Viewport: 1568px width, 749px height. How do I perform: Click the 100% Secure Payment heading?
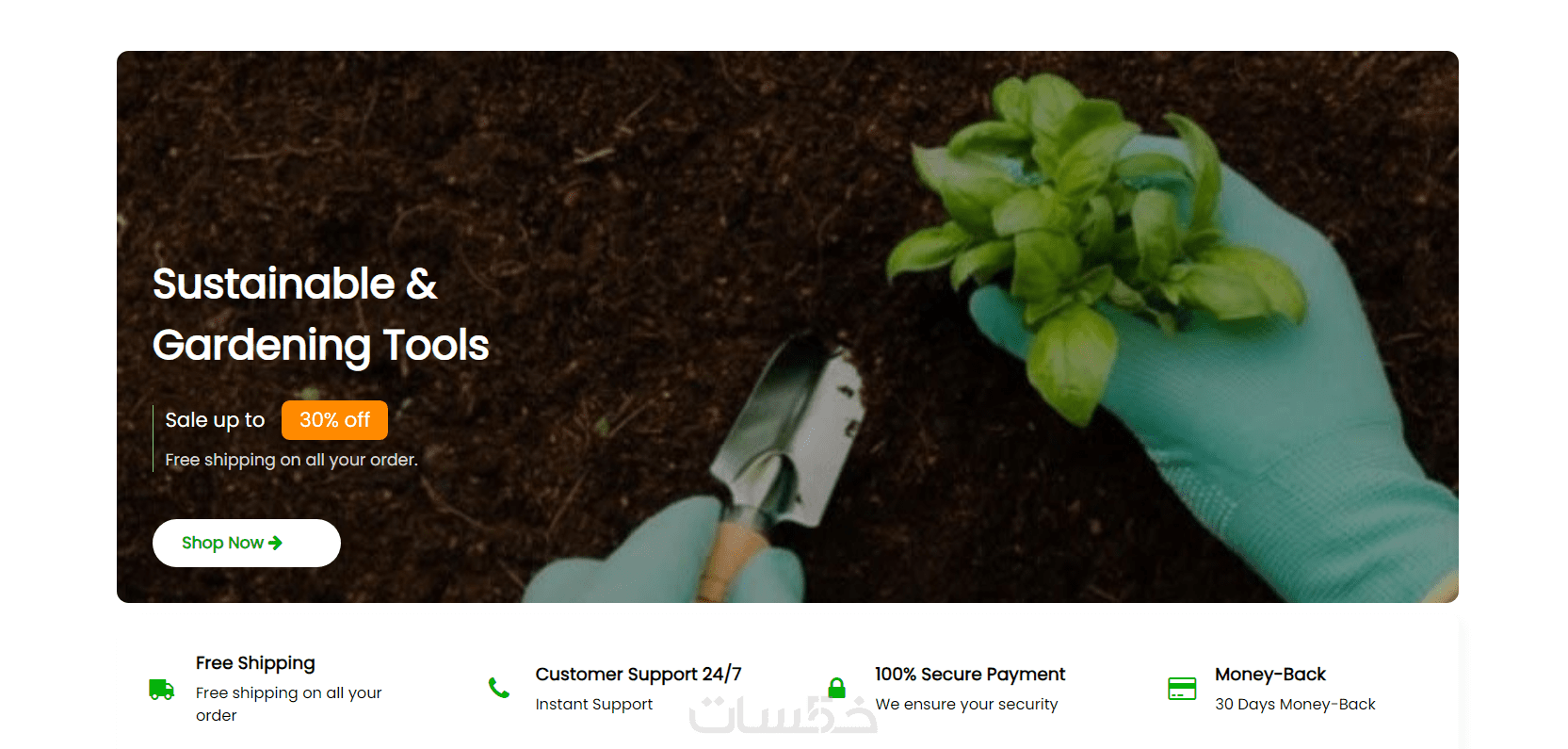970,675
